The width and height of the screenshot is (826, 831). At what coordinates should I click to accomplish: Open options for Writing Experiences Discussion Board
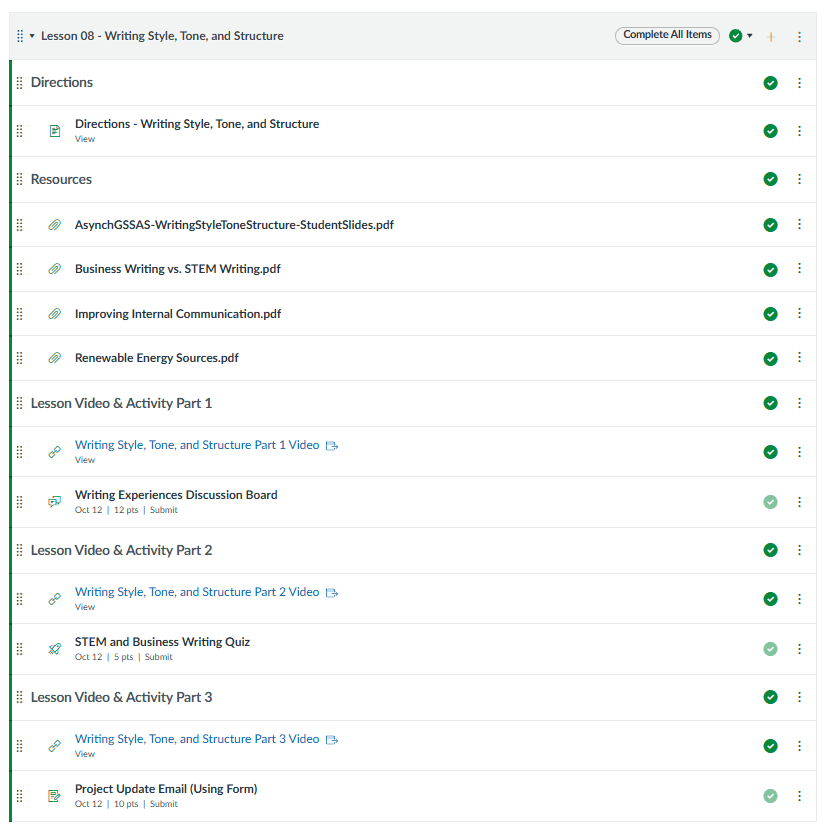click(x=800, y=502)
